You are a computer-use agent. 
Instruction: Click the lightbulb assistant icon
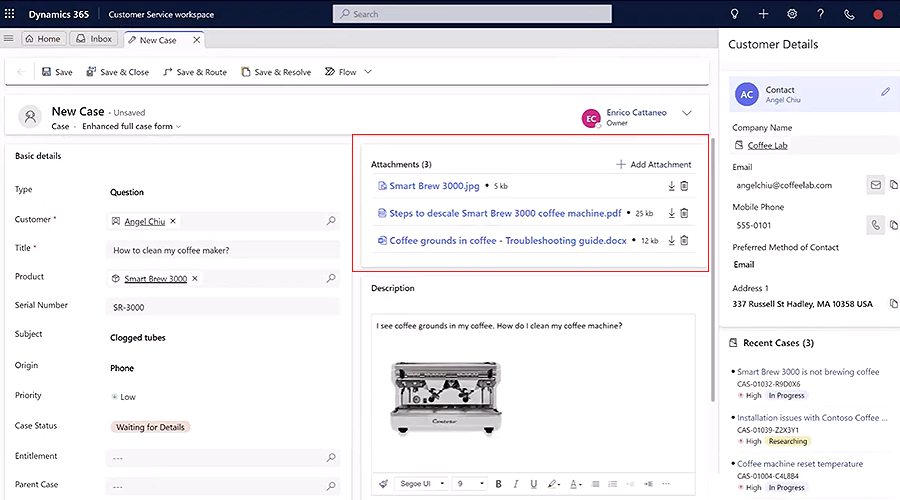[x=734, y=14]
